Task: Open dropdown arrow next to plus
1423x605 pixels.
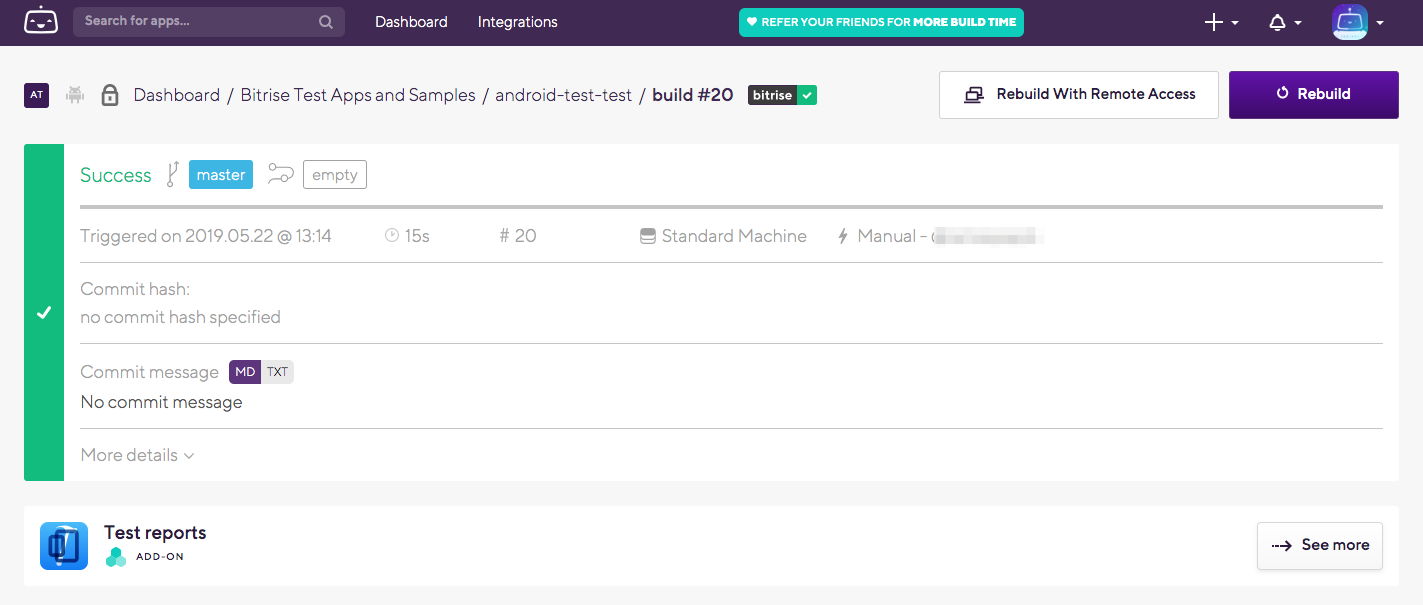Action: [1235, 23]
